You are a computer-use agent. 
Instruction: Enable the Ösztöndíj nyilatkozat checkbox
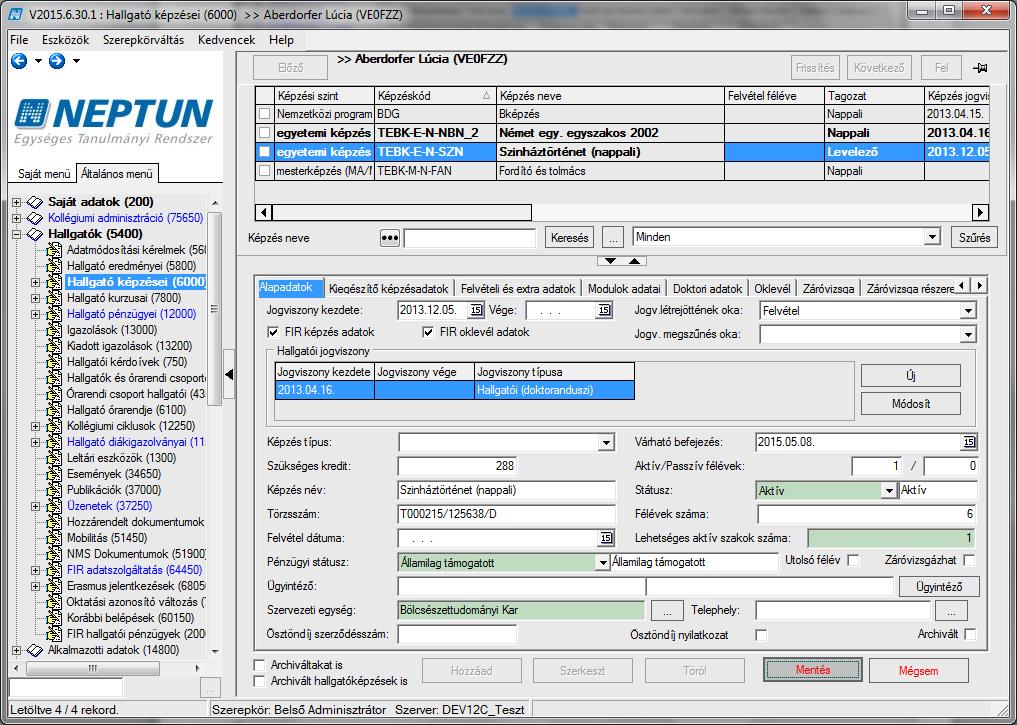click(x=761, y=635)
